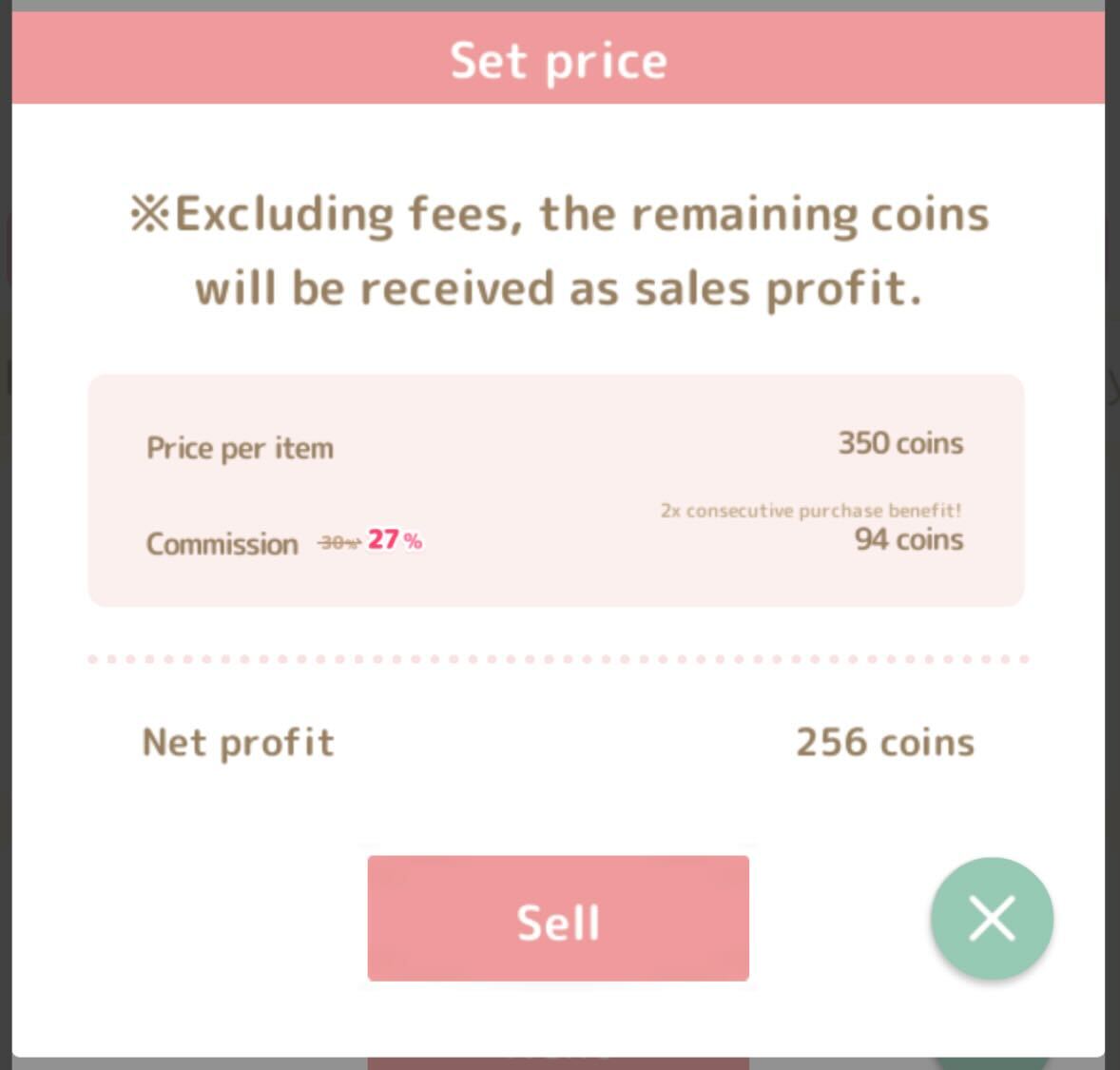
Task: Click the 350 coins price value
Action: pos(900,443)
